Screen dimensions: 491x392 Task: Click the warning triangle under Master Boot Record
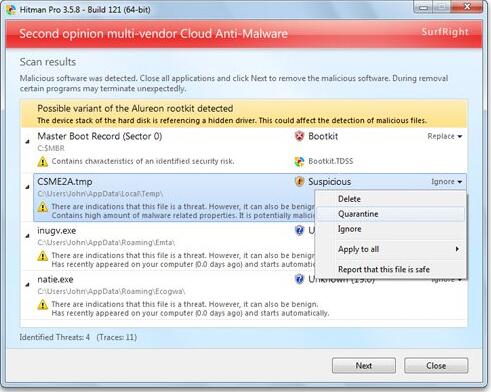(x=43, y=162)
